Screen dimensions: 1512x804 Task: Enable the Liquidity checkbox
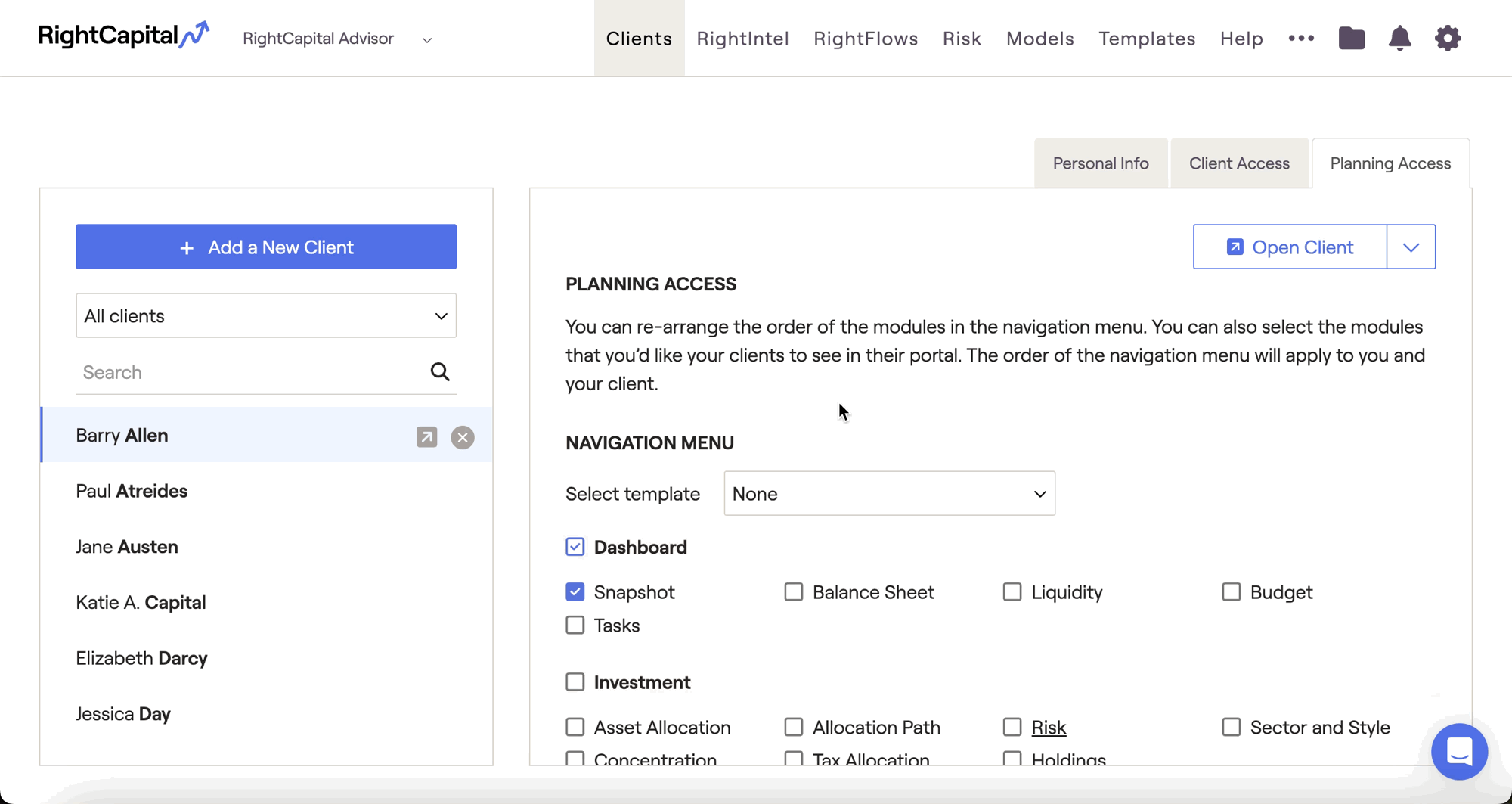(1012, 591)
